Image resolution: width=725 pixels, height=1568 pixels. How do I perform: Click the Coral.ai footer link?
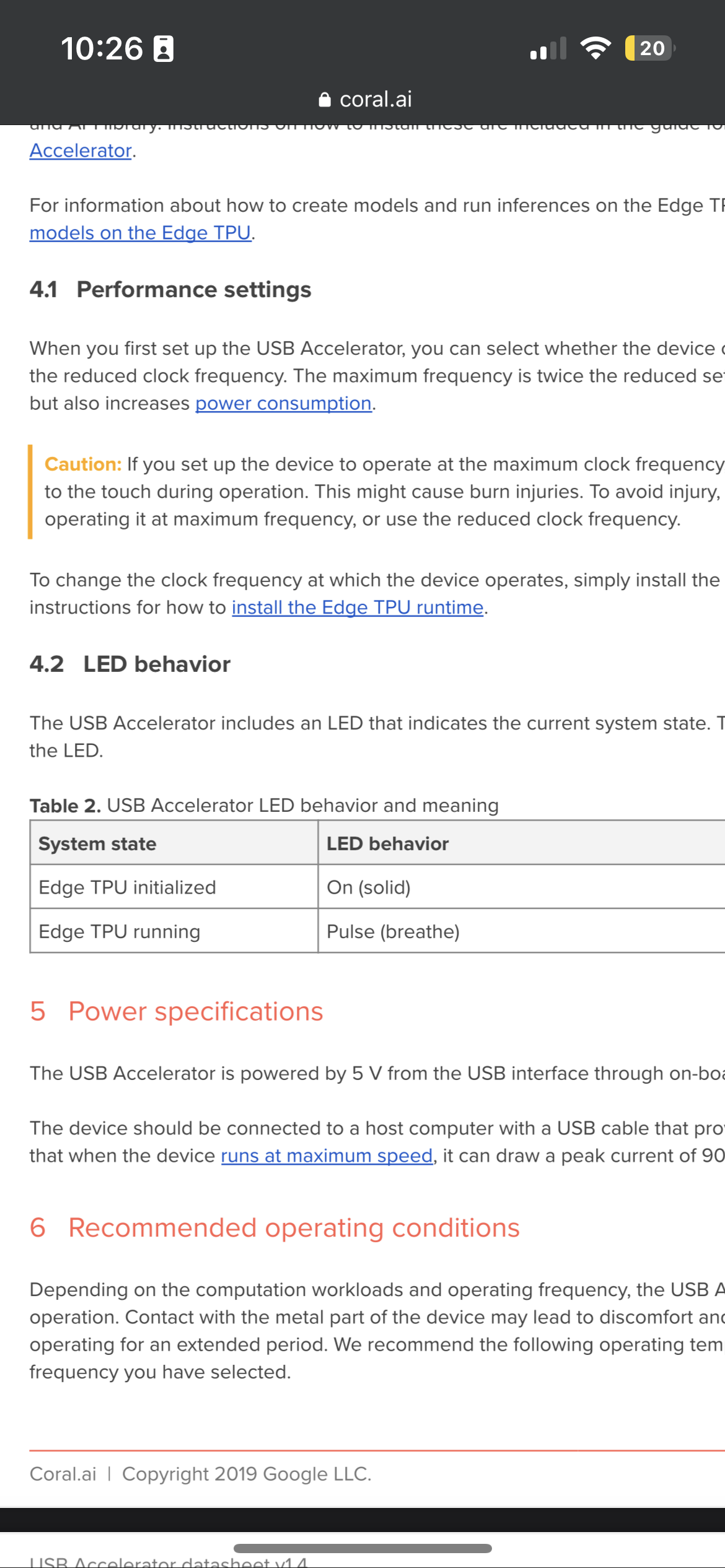(x=62, y=1474)
